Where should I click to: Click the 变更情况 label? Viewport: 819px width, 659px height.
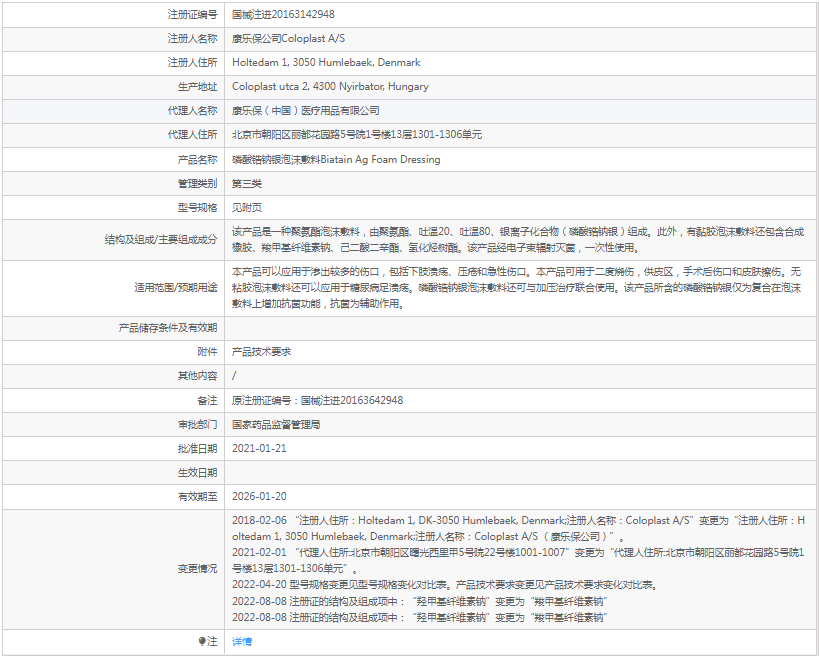tap(197, 569)
